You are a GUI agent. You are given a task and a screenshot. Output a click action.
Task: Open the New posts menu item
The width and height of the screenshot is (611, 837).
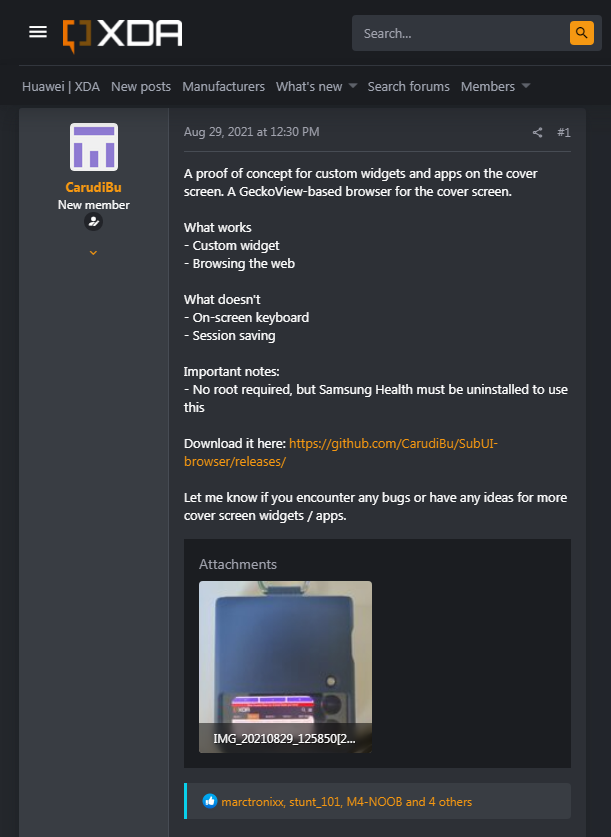[x=141, y=86]
